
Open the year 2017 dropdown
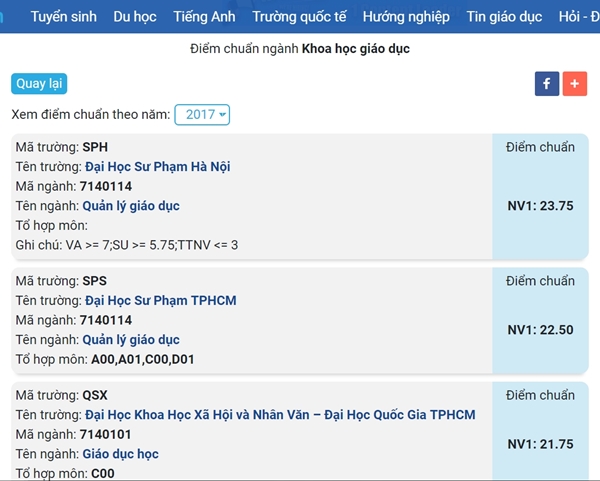point(202,115)
